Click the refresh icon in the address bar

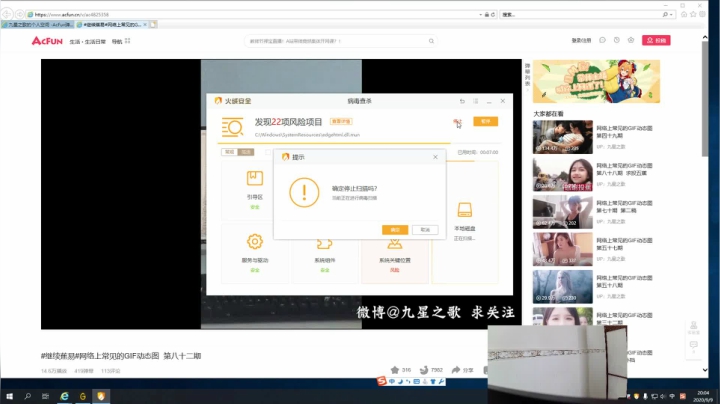pyautogui.click(x=493, y=14)
